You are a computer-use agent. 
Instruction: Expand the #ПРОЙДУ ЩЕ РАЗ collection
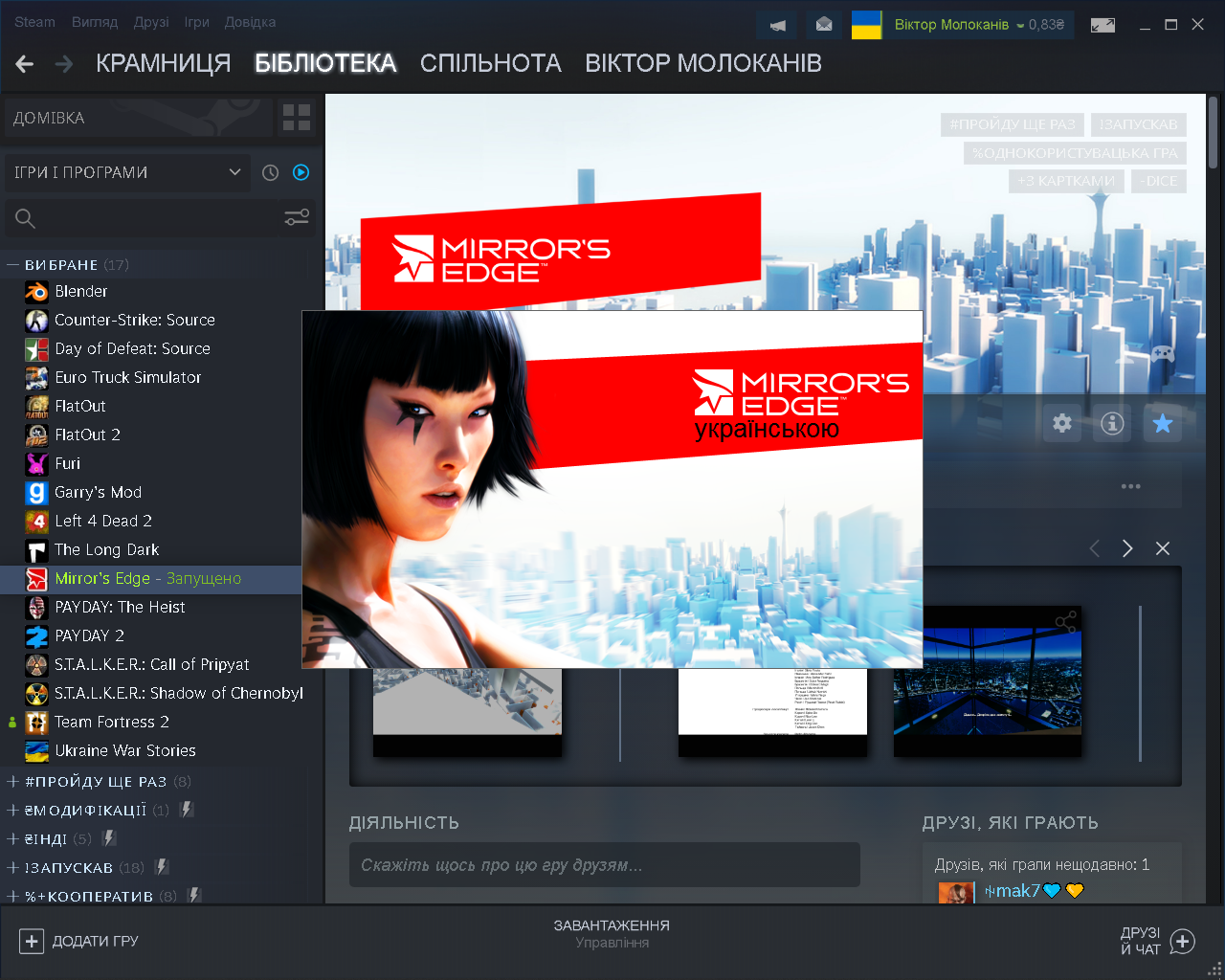[12, 782]
